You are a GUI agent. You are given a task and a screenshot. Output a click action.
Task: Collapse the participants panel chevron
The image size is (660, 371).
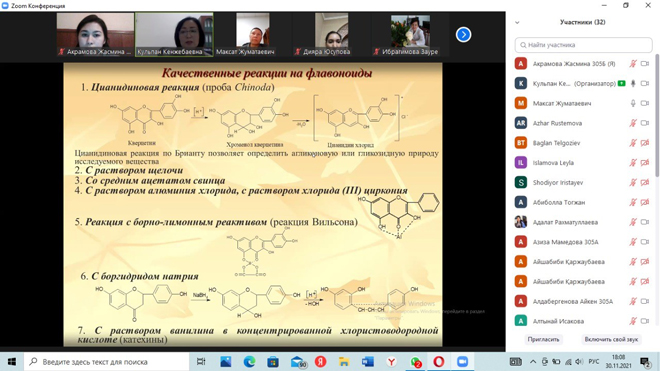[517, 22]
